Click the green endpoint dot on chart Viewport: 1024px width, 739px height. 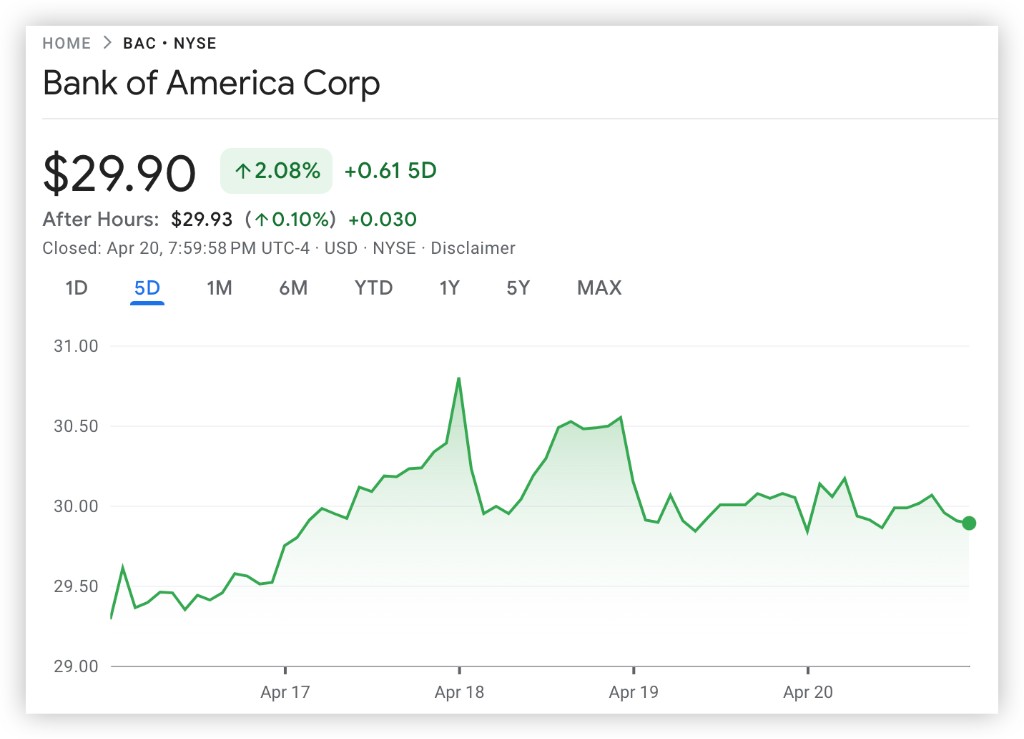(x=968, y=523)
